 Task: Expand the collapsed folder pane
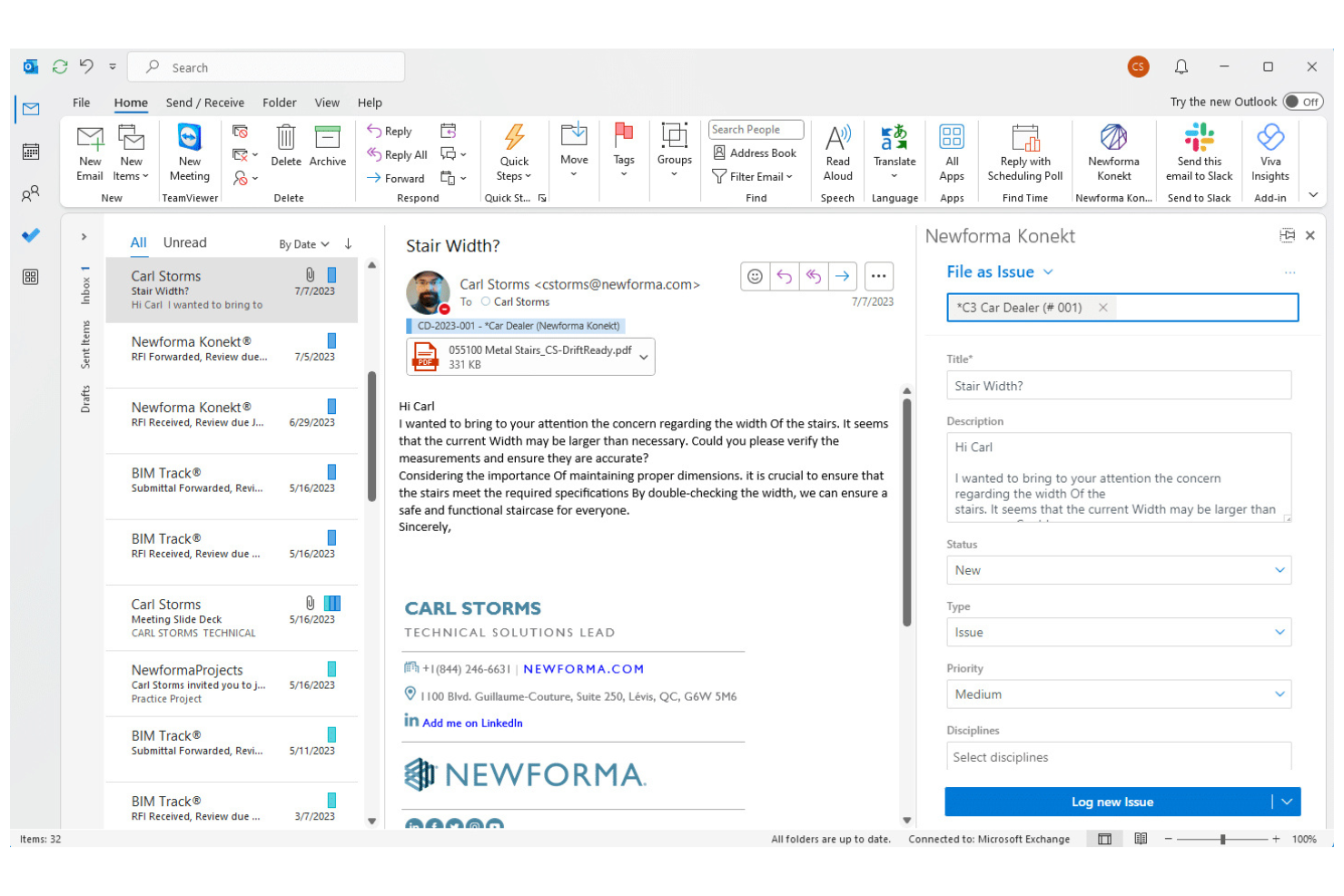click(84, 237)
